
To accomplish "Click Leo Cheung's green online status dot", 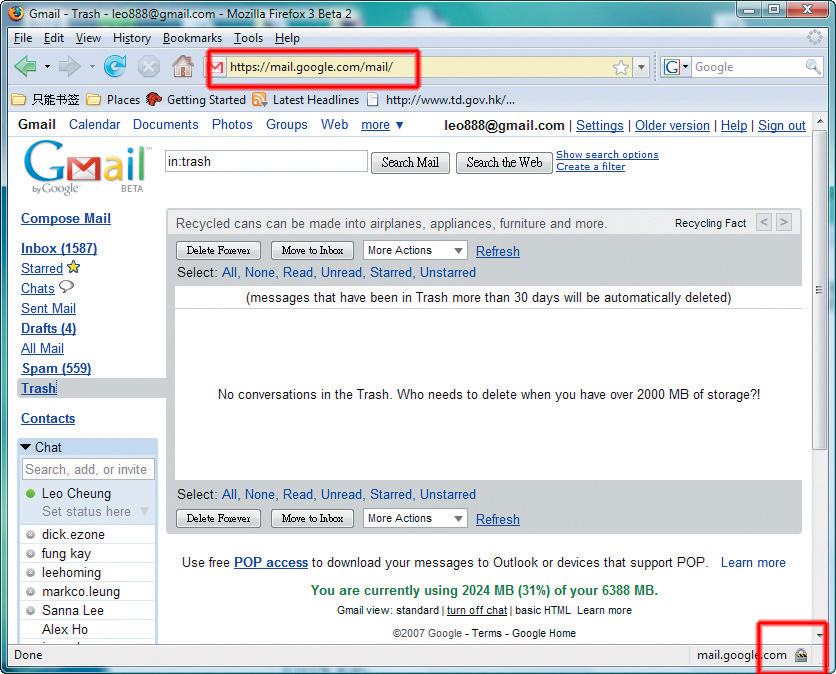I will pyautogui.click(x=30, y=494).
